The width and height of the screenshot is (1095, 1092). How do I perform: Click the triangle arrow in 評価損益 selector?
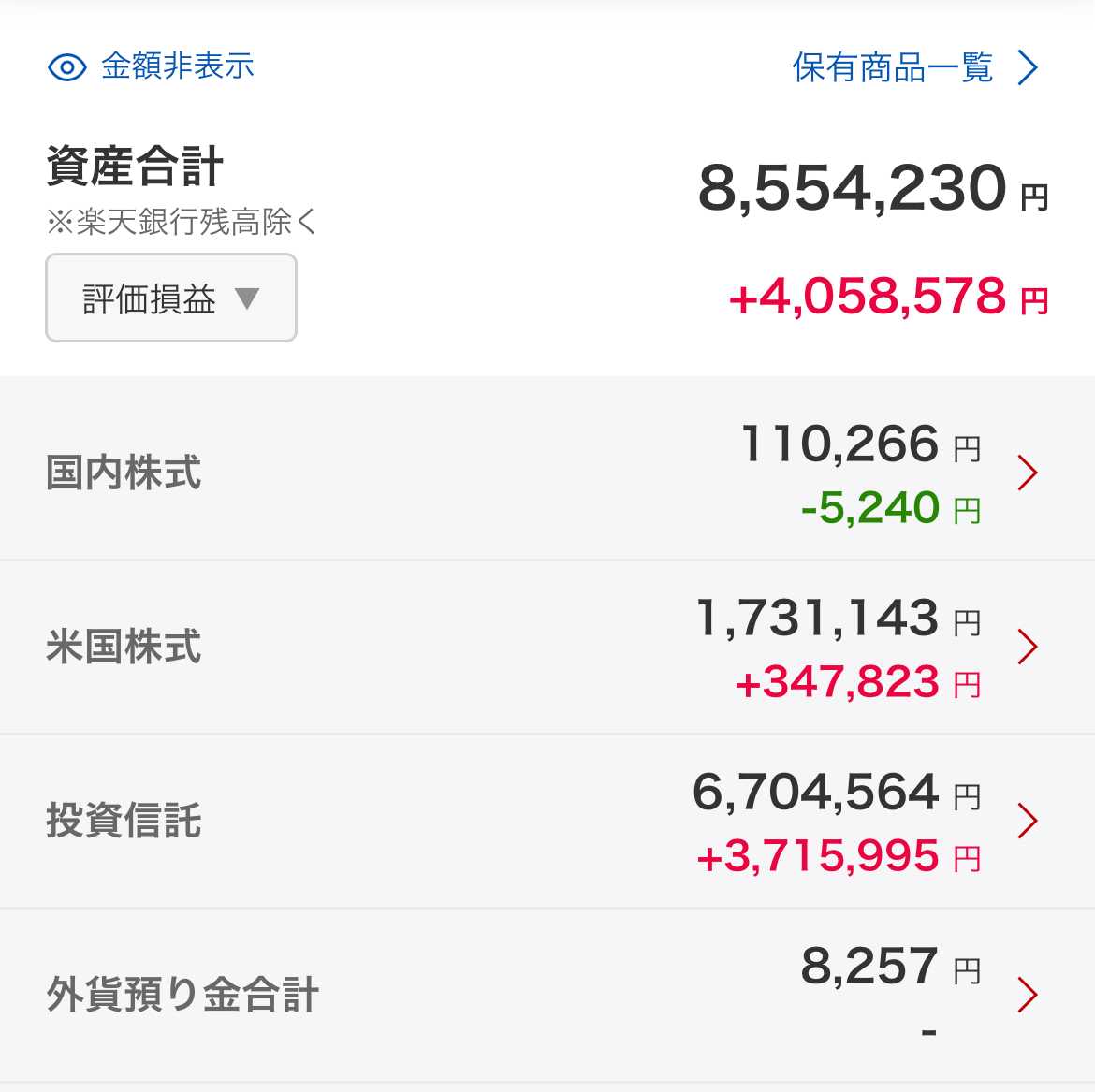(247, 298)
